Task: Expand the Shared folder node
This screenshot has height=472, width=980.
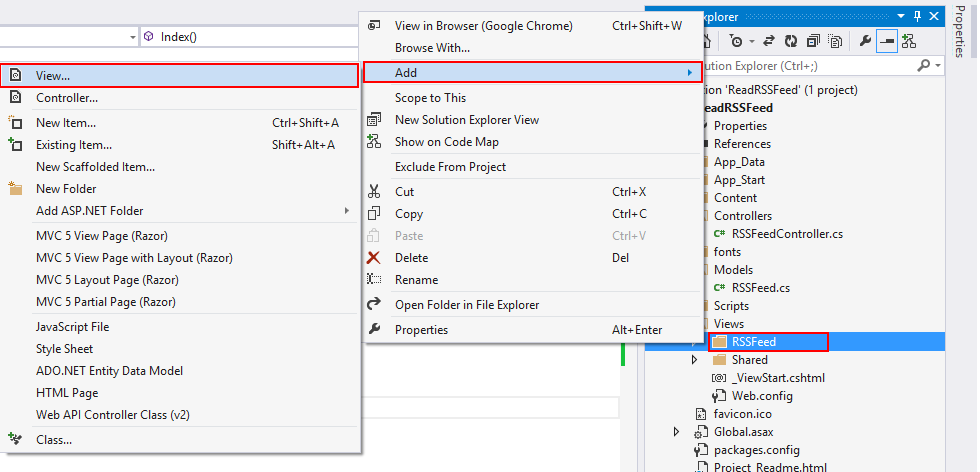Action: coord(695,360)
